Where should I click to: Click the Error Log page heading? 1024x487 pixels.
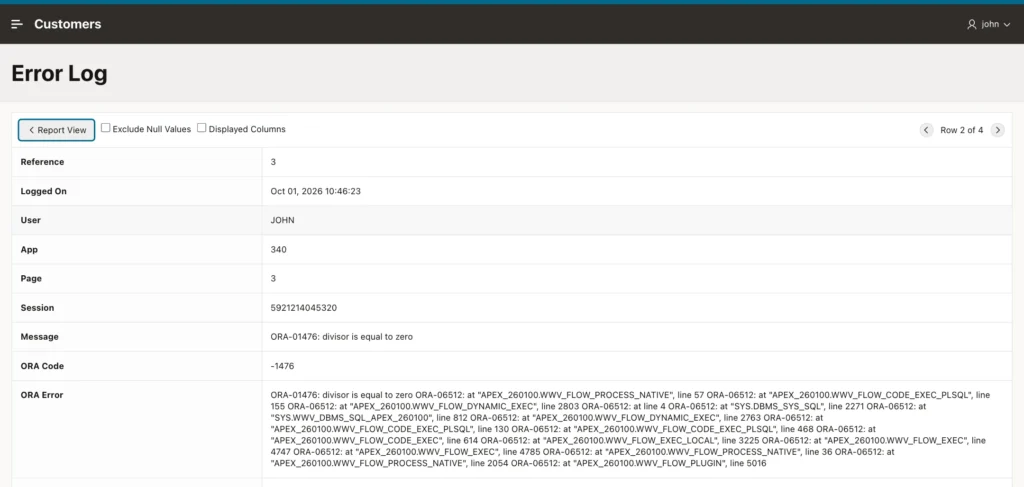click(x=59, y=74)
